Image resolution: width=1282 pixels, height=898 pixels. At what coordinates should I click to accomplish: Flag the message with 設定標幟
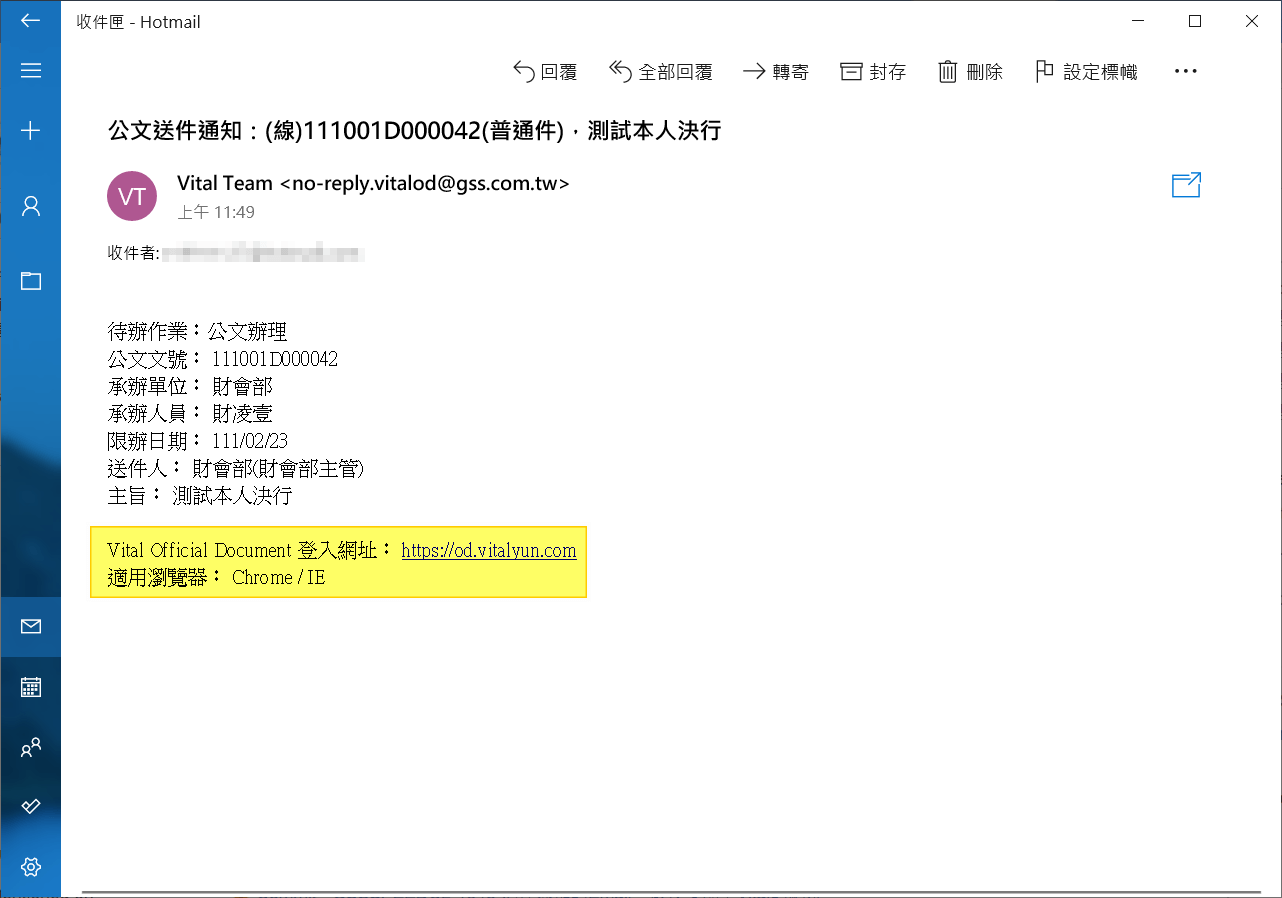click(x=1085, y=72)
